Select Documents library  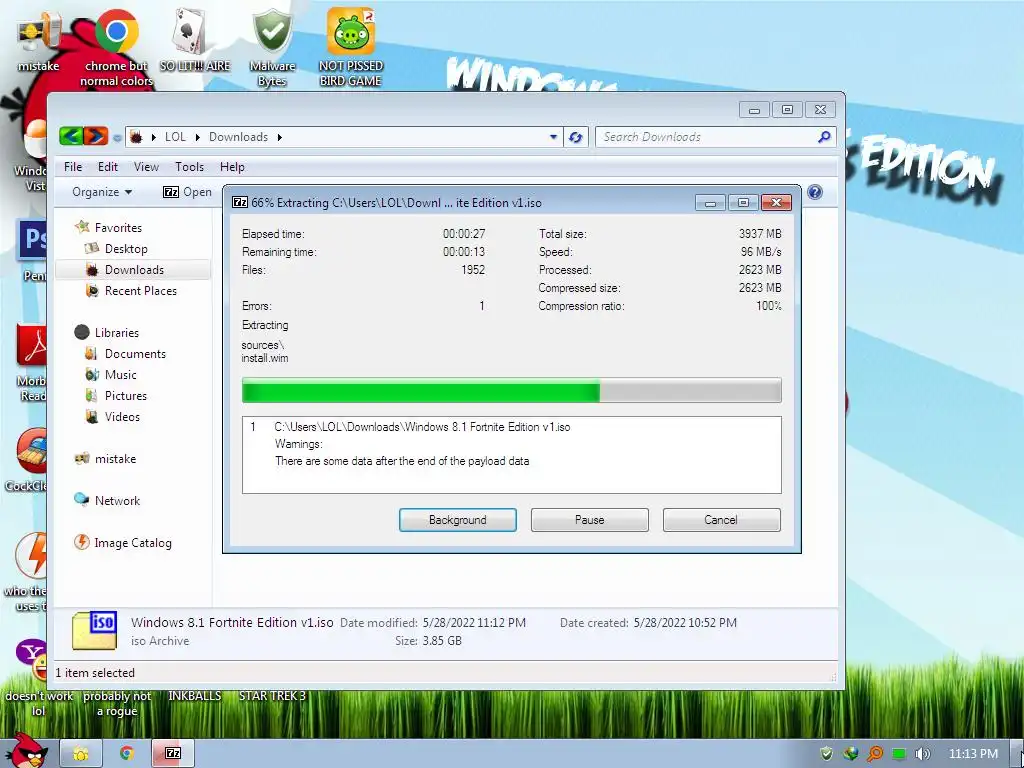[x=135, y=353]
